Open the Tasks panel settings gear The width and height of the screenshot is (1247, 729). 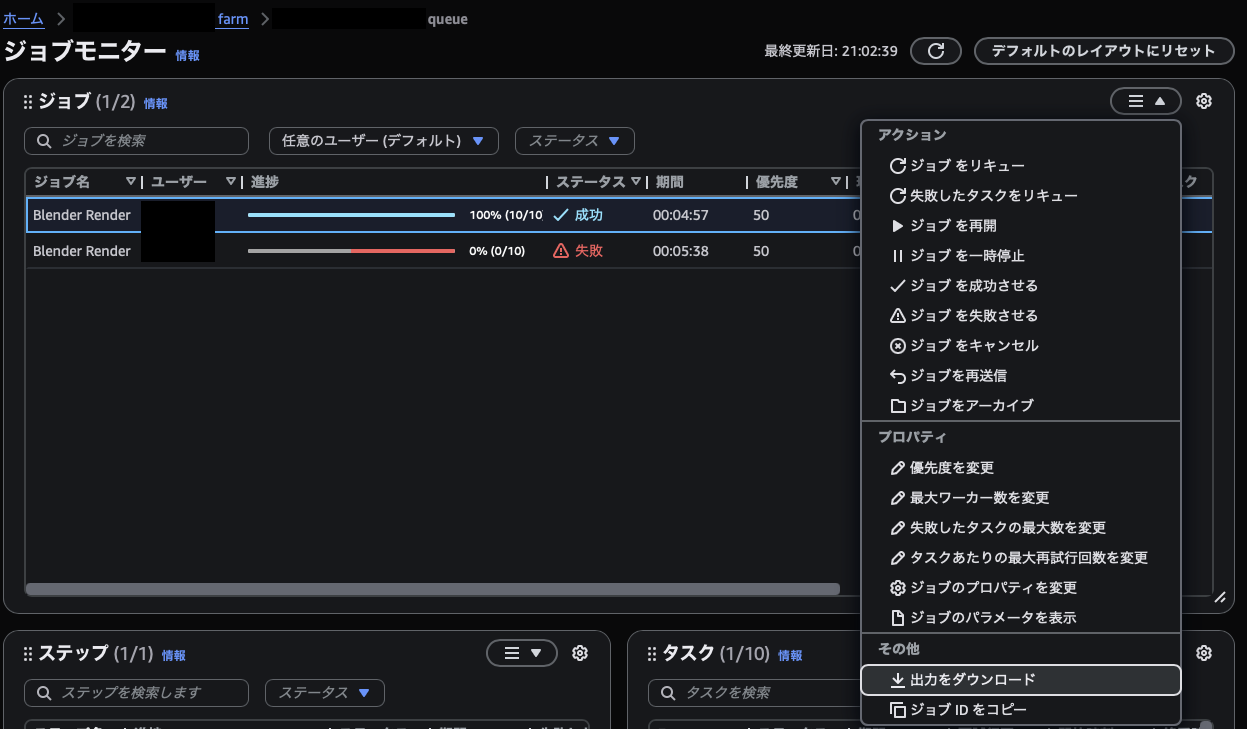click(1203, 653)
